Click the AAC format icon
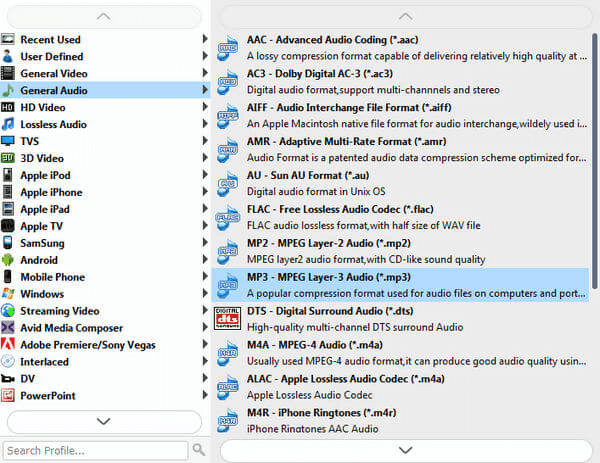 point(228,47)
